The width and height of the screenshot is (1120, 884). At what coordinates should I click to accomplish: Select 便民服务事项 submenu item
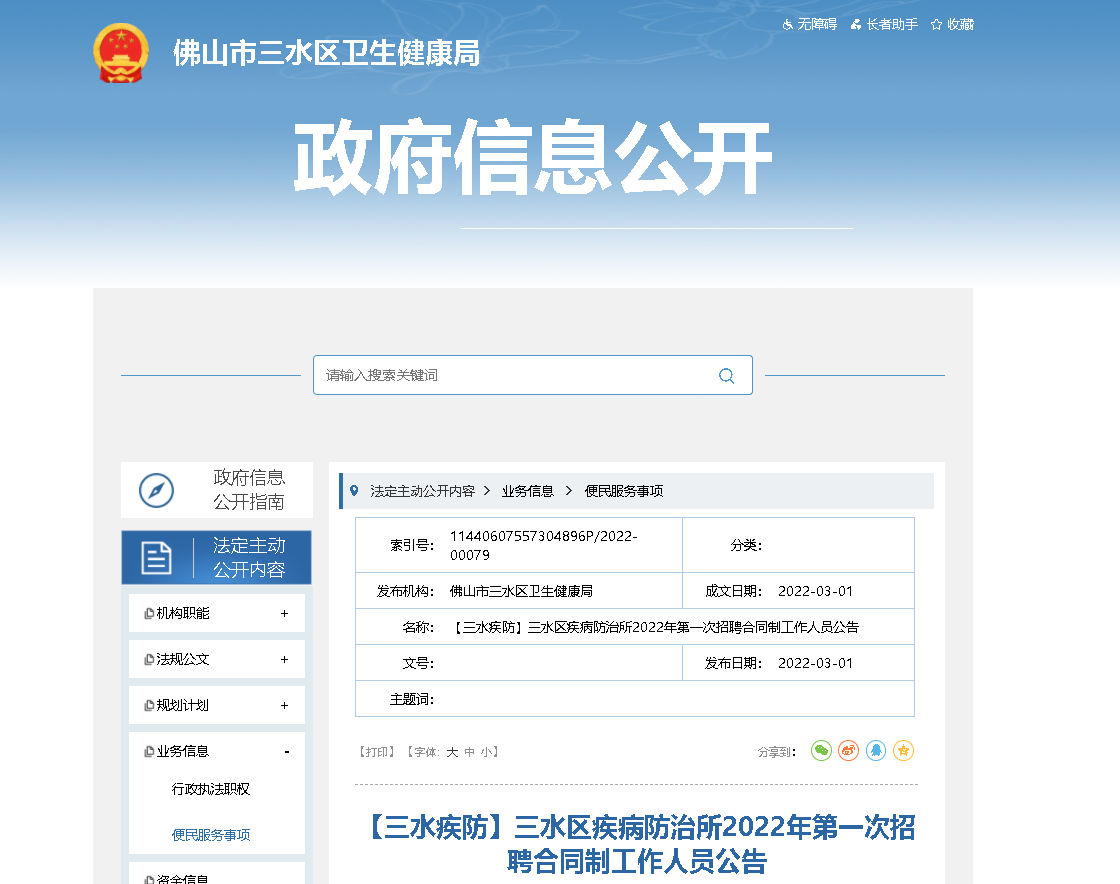coord(211,835)
